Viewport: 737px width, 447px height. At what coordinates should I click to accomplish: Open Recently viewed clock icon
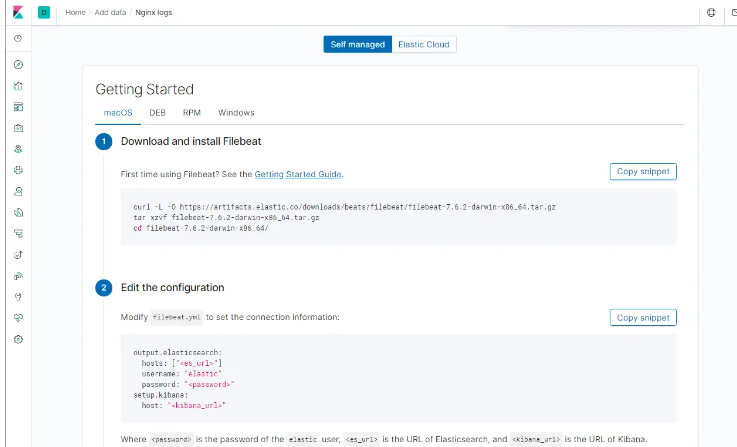(18, 38)
